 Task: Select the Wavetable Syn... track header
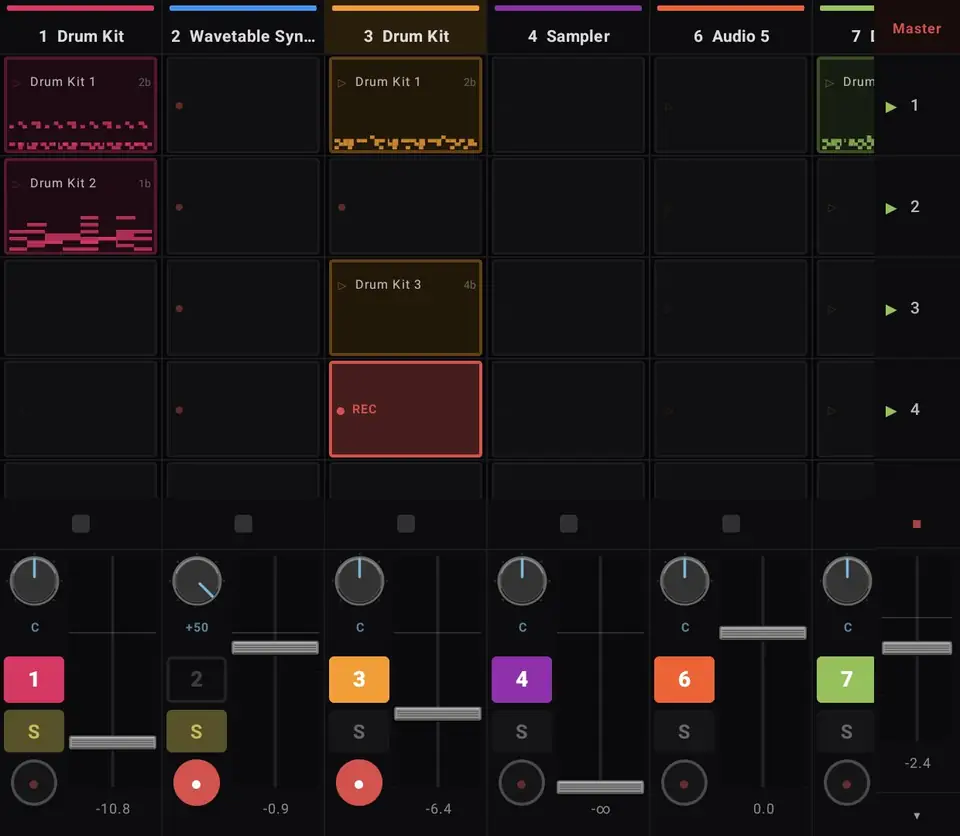243,36
